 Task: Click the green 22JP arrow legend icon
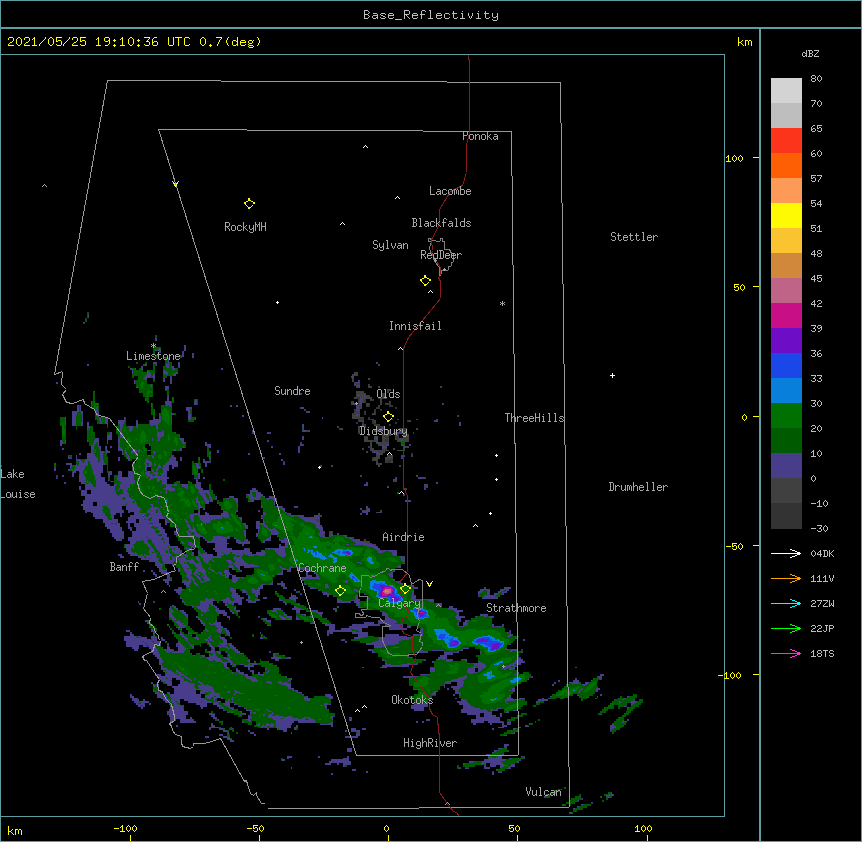(x=786, y=628)
